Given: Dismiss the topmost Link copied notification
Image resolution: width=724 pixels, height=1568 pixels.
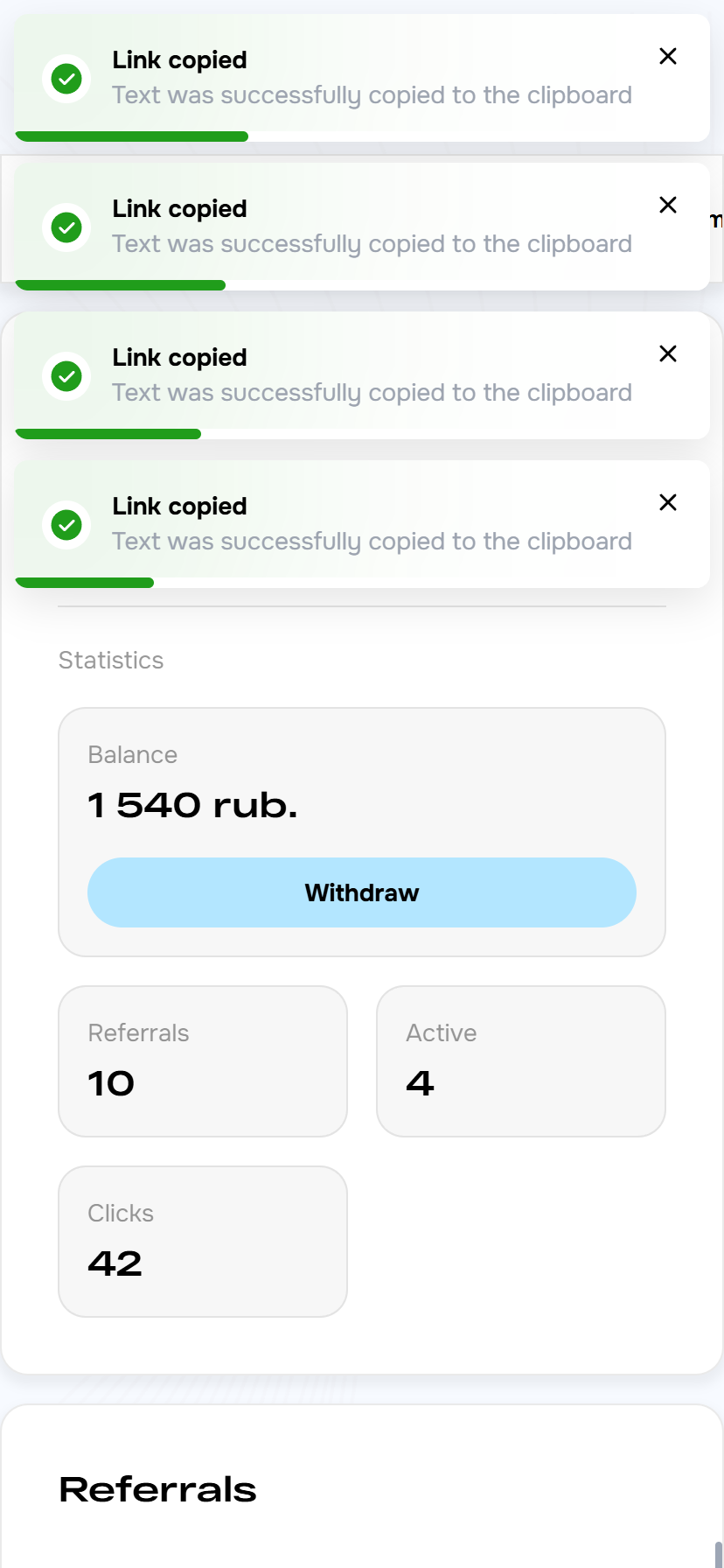Looking at the screenshot, I should click(x=667, y=56).
